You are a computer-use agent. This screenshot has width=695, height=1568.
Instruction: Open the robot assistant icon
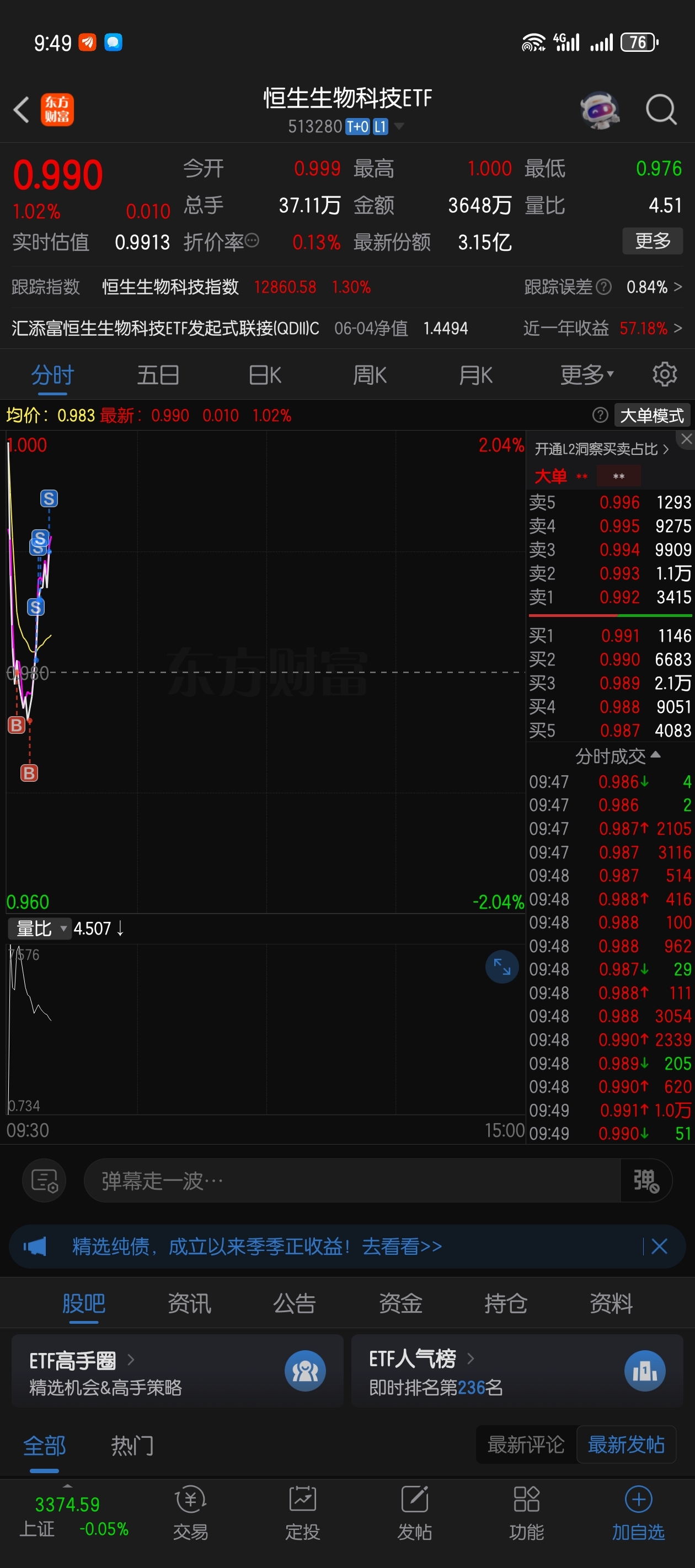click(600, 110)
